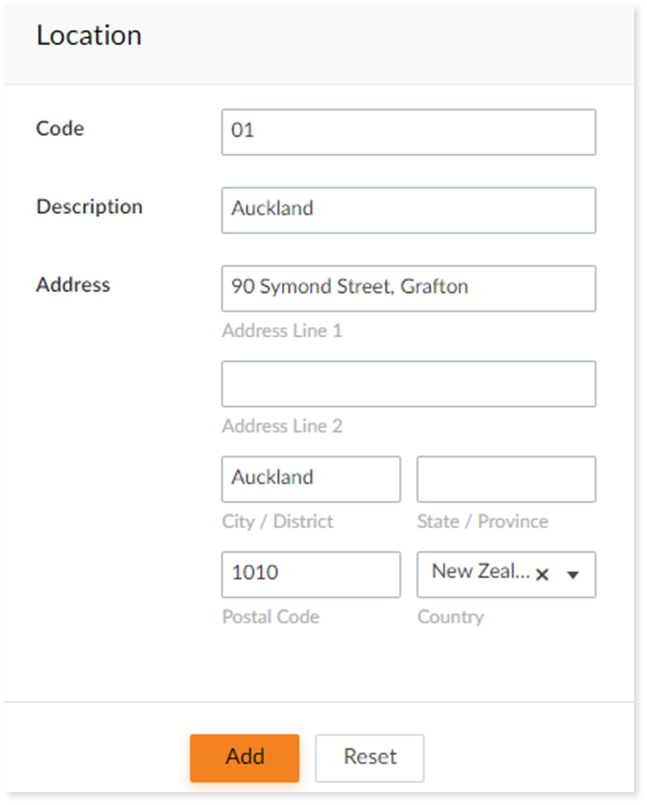The width and height of the screenshot is (647, 805).
Task: Click the Address label
Action: pyautogui.click(x=72, y=284)
